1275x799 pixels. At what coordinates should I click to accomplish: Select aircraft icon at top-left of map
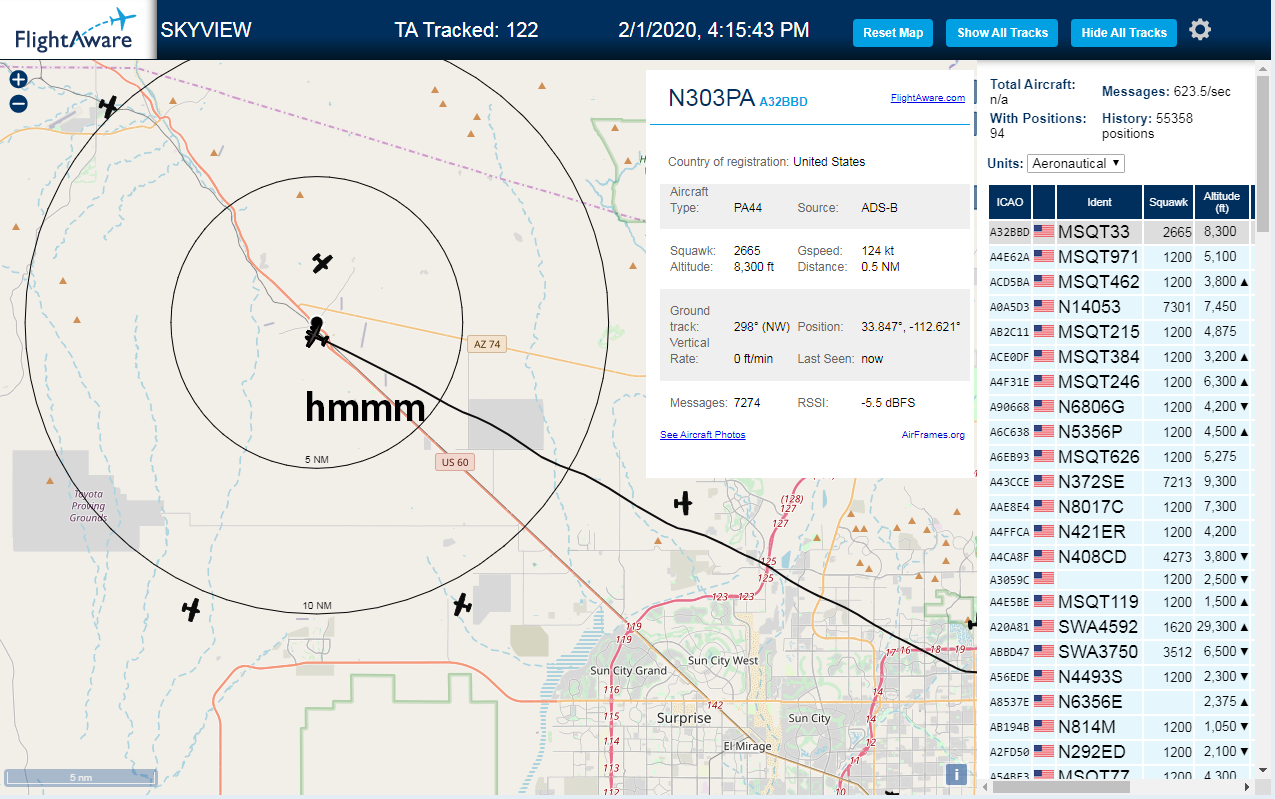[109, 105]
